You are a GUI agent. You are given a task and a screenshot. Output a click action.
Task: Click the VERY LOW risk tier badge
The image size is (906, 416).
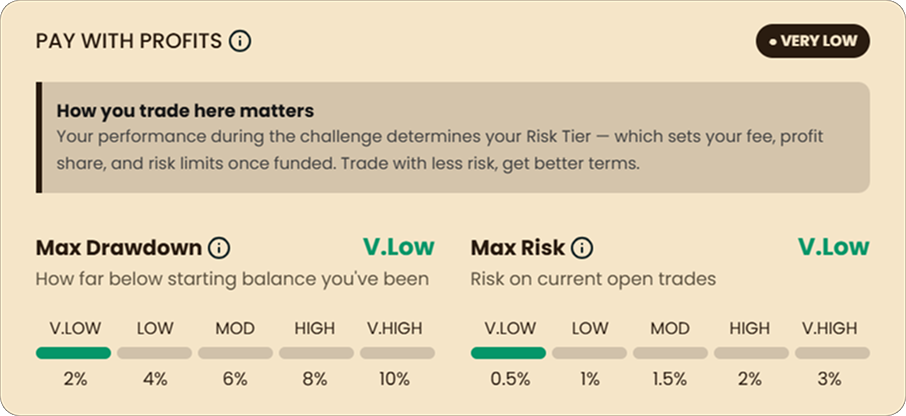coord(812,41)
